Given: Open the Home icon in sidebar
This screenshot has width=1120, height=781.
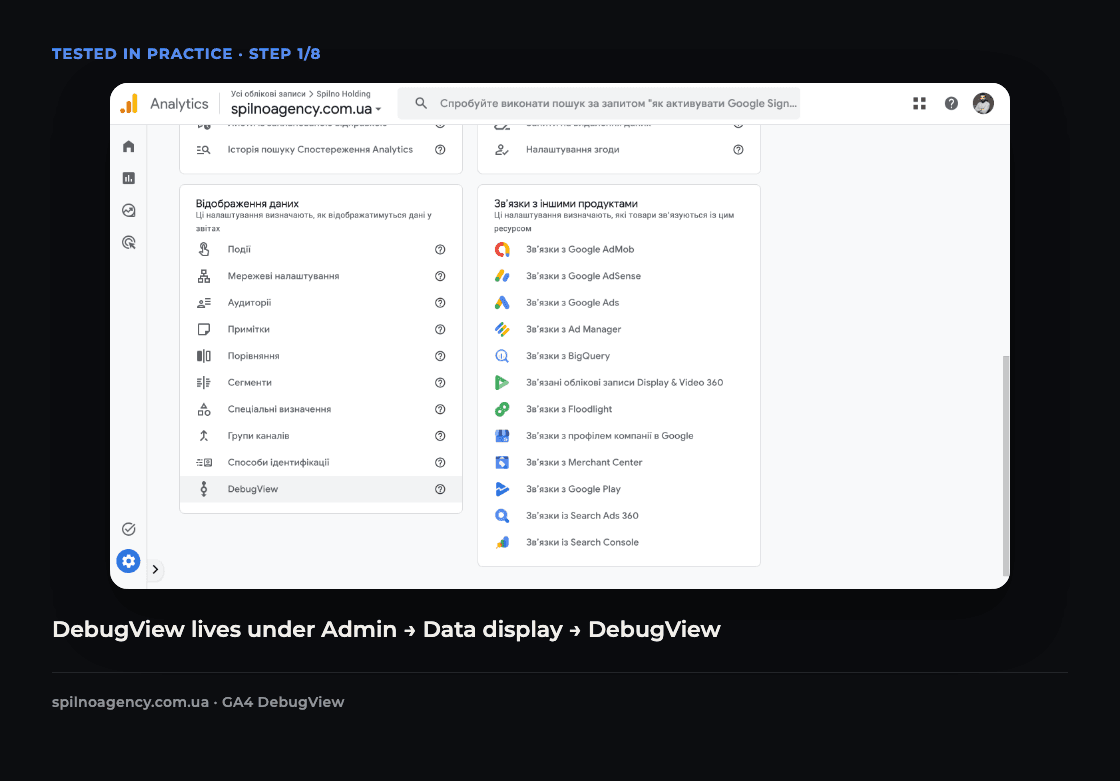Looking at the screenshot, I should pos(129,146).
